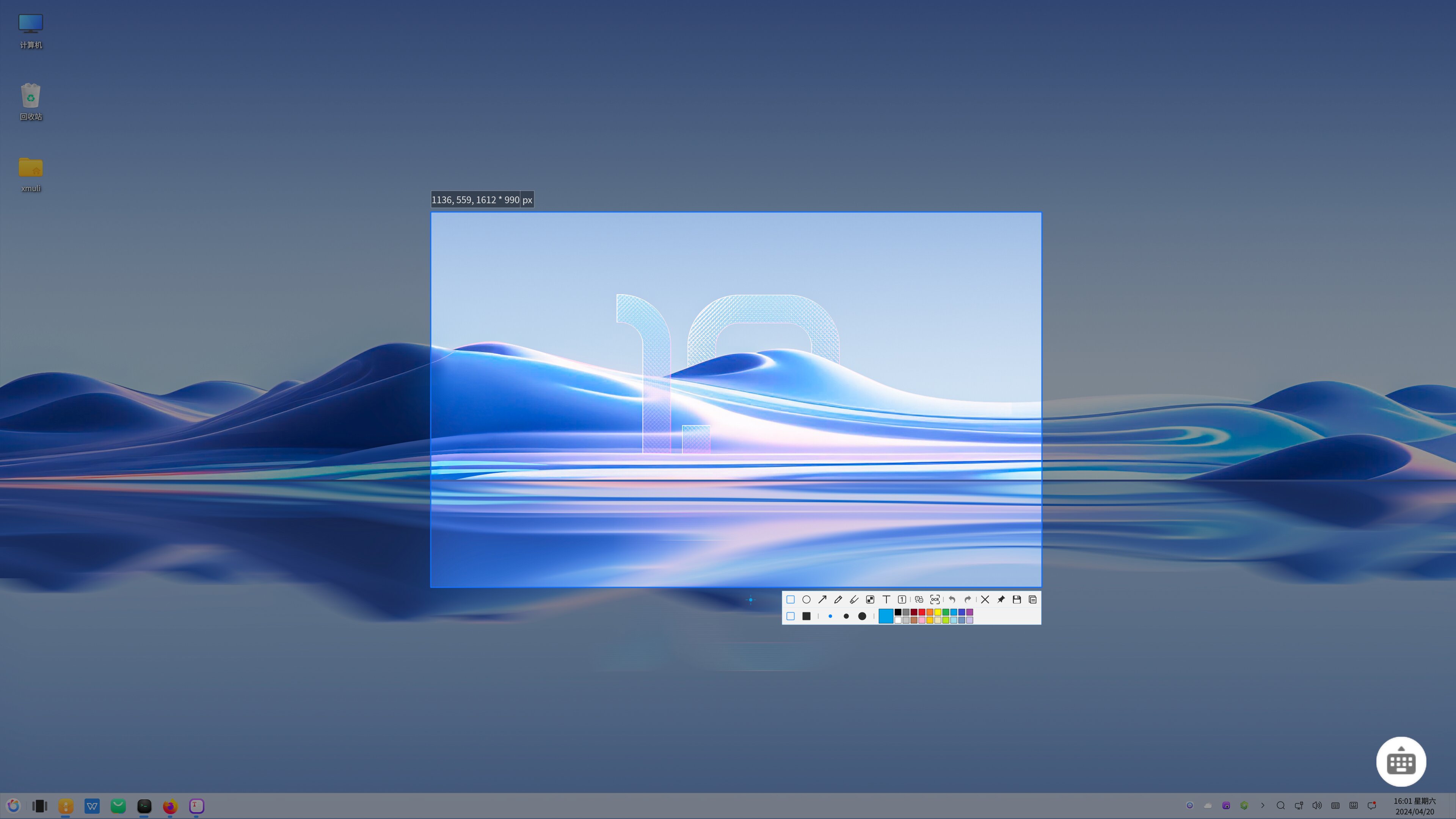Screen dimensions: 1456x819
Task: Pick the medium line thickness dot
Action: click(846, 616)
